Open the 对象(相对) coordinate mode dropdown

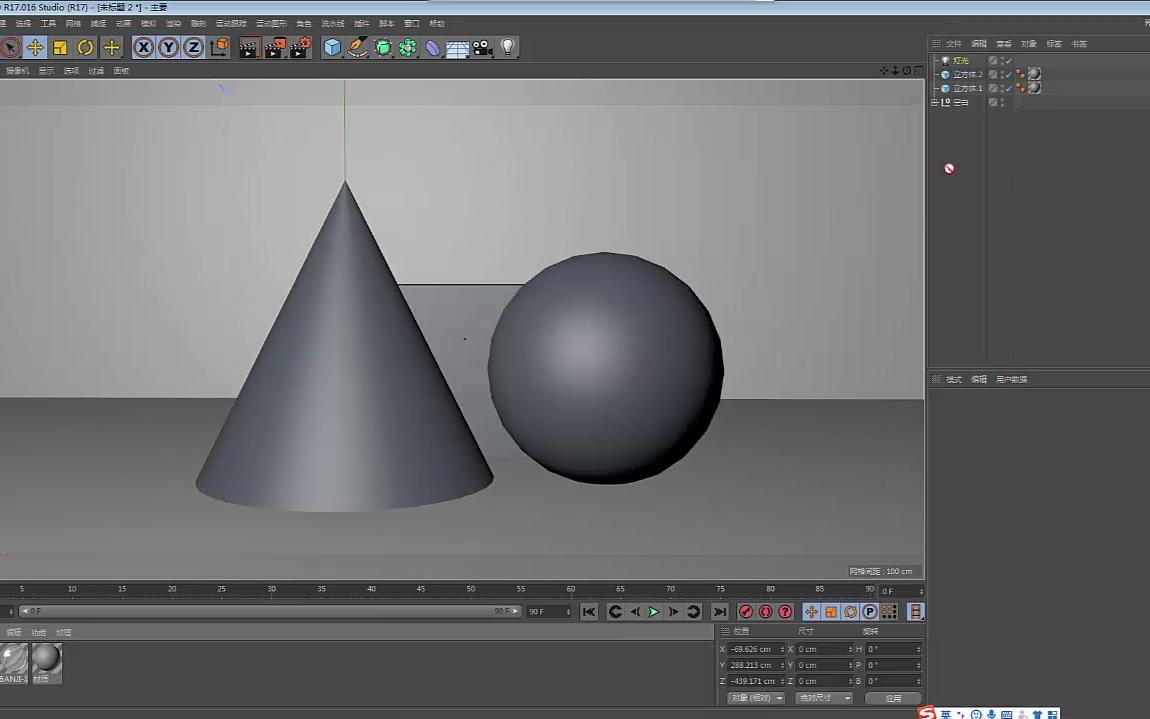(755, 697)
